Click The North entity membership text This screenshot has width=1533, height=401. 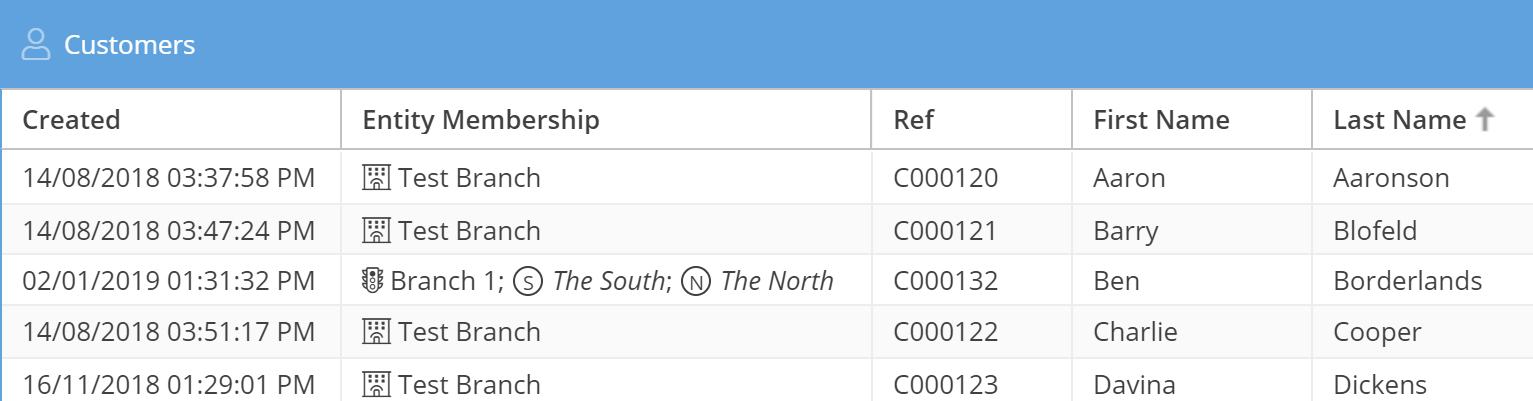coord(777,282)
